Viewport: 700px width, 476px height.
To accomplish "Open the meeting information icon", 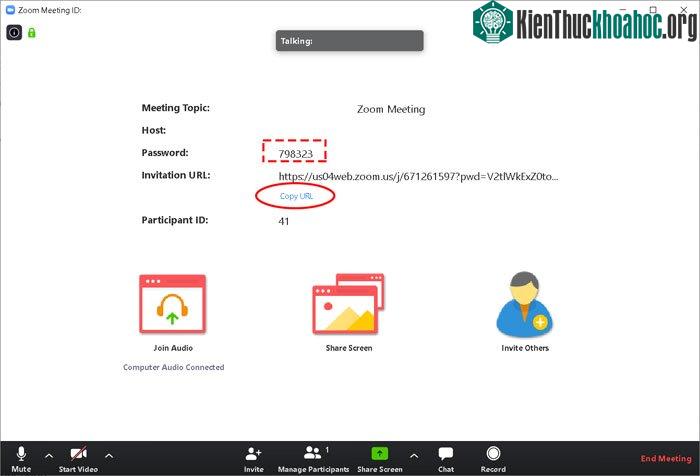I will click(x=14, y=32).
